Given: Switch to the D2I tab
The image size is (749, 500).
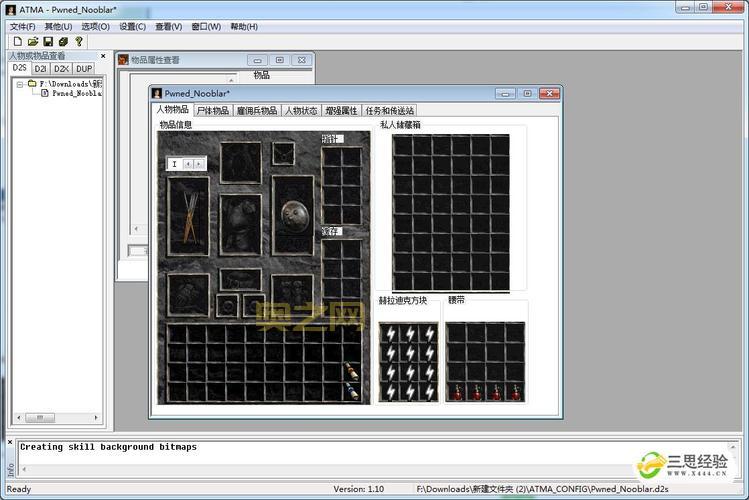Looking at the screenshot, I should pyautogui.click(x=41, y=69).
